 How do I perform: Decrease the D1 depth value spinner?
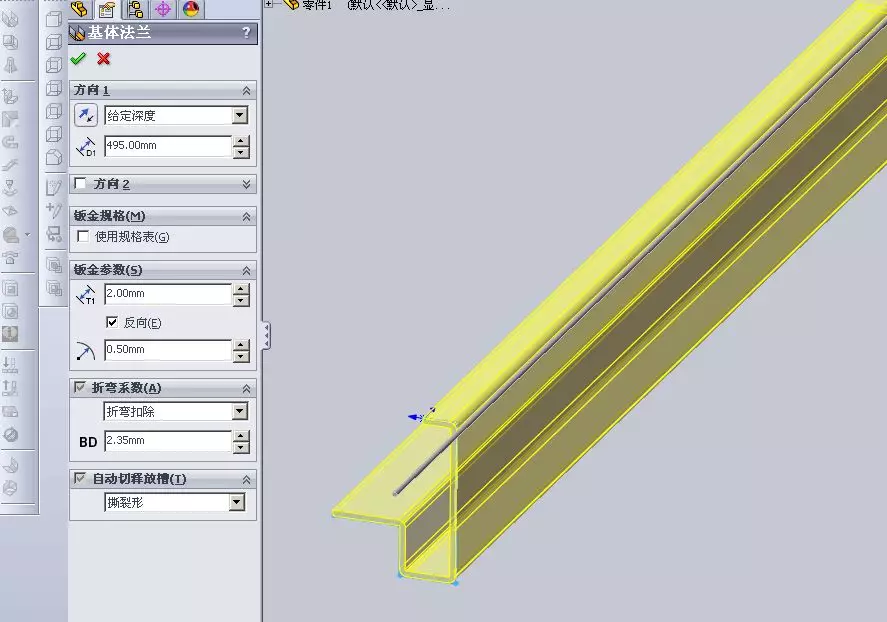pos(242,152)
